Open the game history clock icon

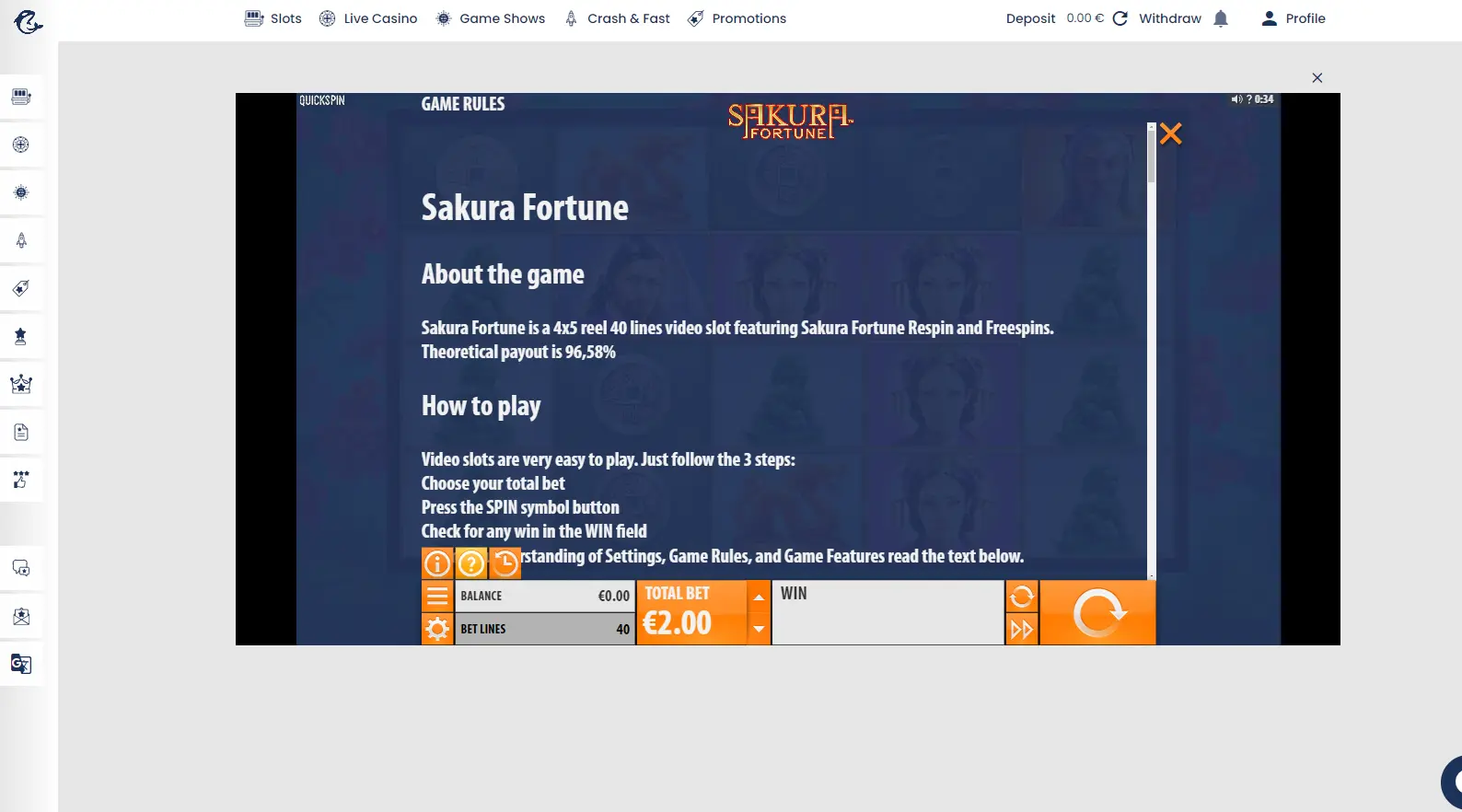[x=505, y=563]
